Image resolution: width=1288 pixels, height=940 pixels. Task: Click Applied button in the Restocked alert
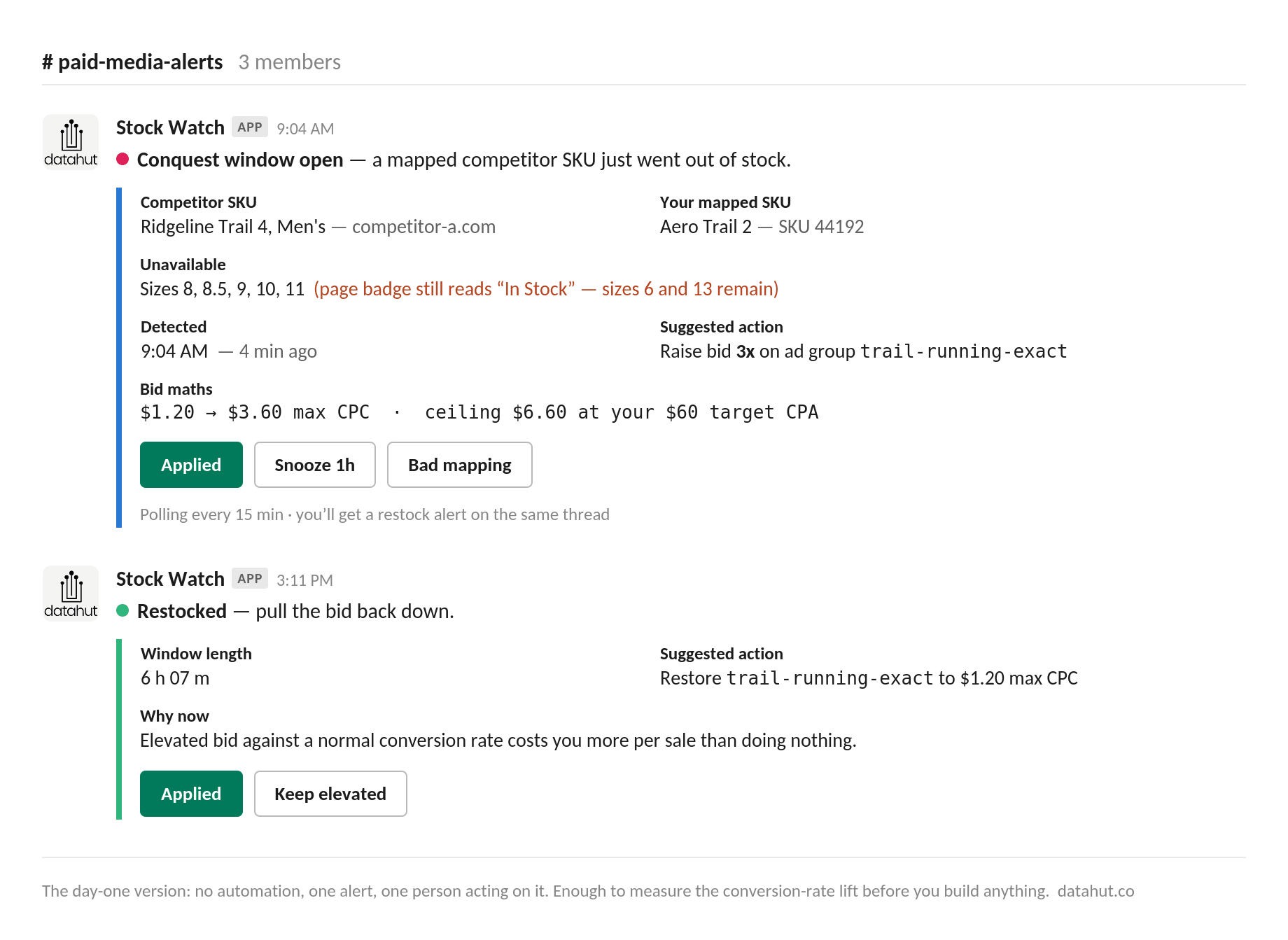191,794
